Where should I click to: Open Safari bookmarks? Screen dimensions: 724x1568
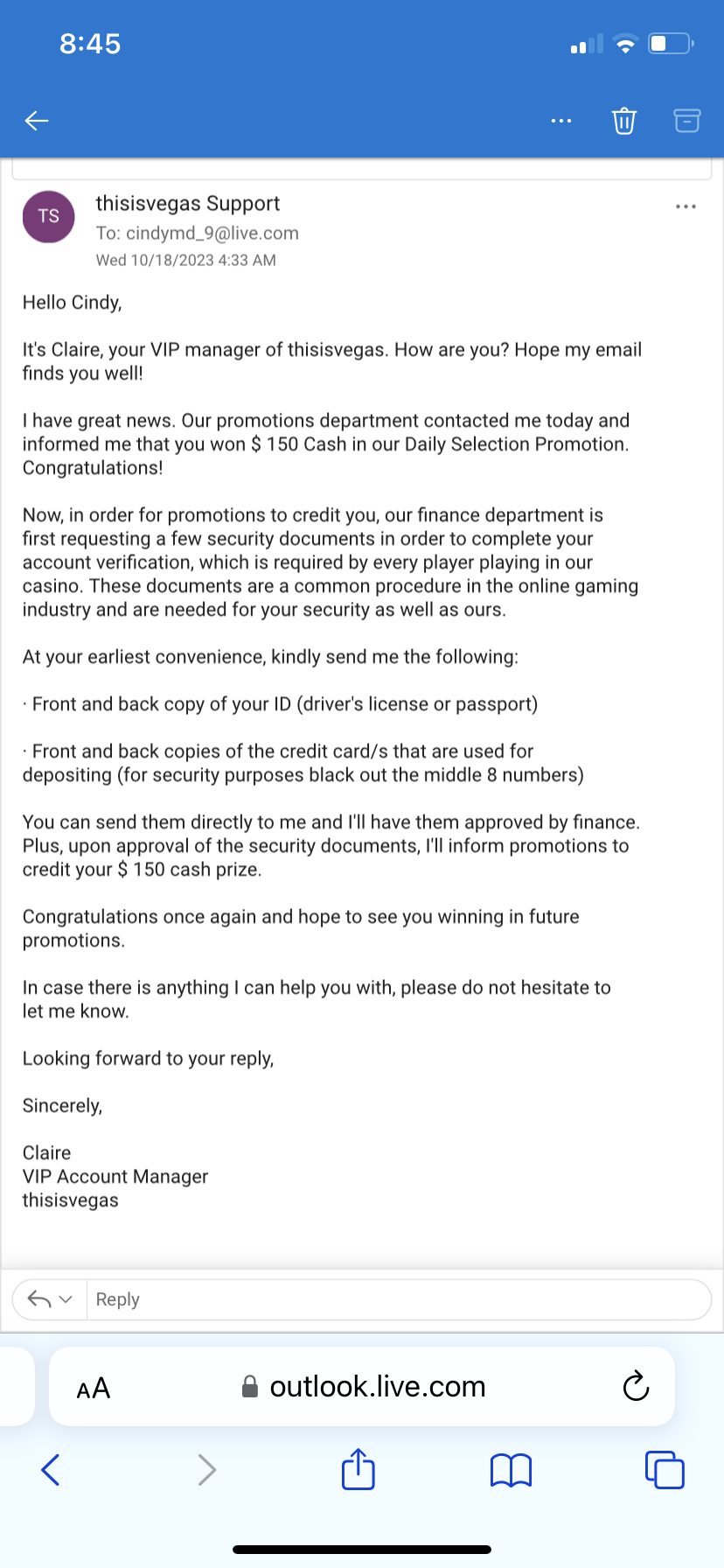pyautogui.click(x=511, y=1470)
